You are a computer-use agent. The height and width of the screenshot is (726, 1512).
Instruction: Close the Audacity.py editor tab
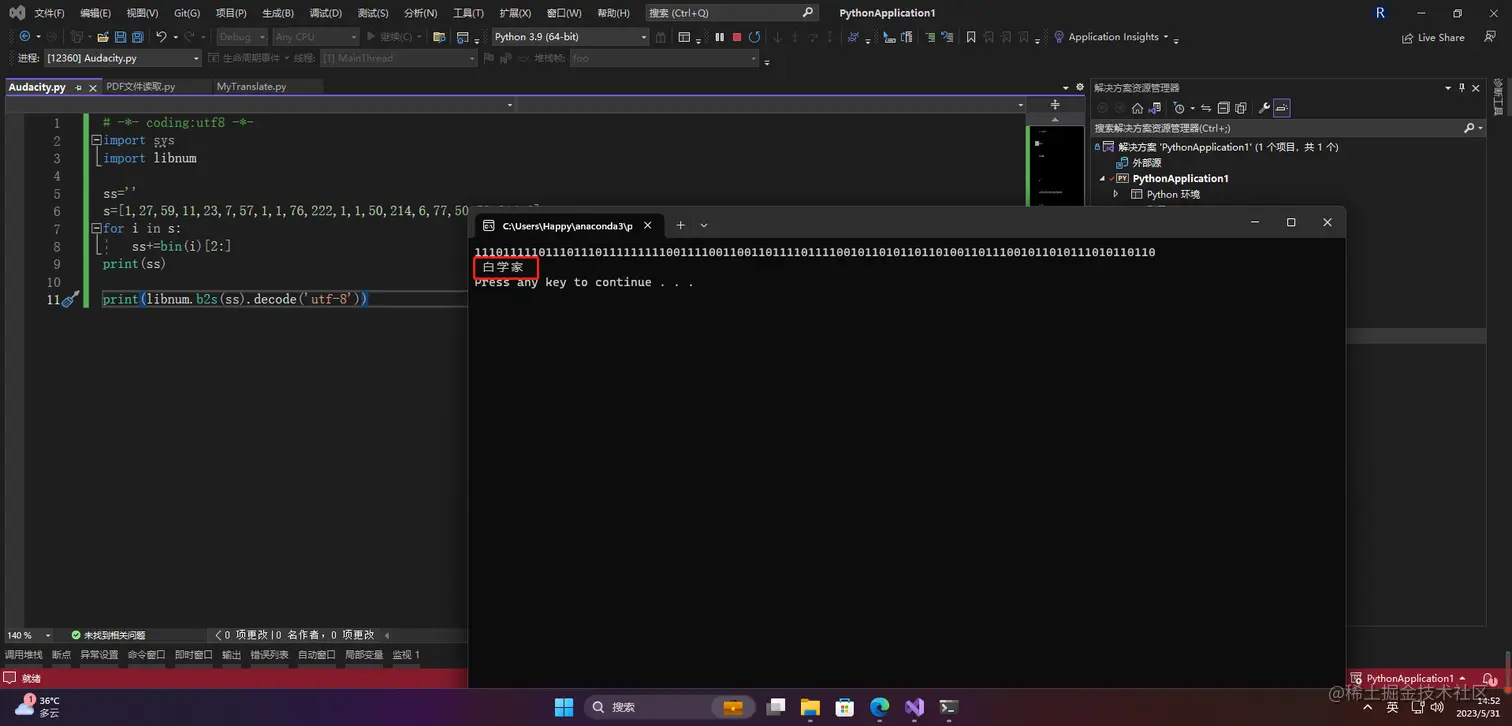click(x=94, y=87)
